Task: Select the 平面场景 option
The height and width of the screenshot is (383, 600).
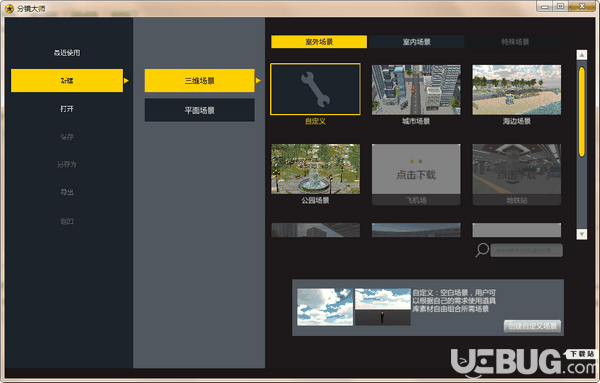Action: pos(199,110)
